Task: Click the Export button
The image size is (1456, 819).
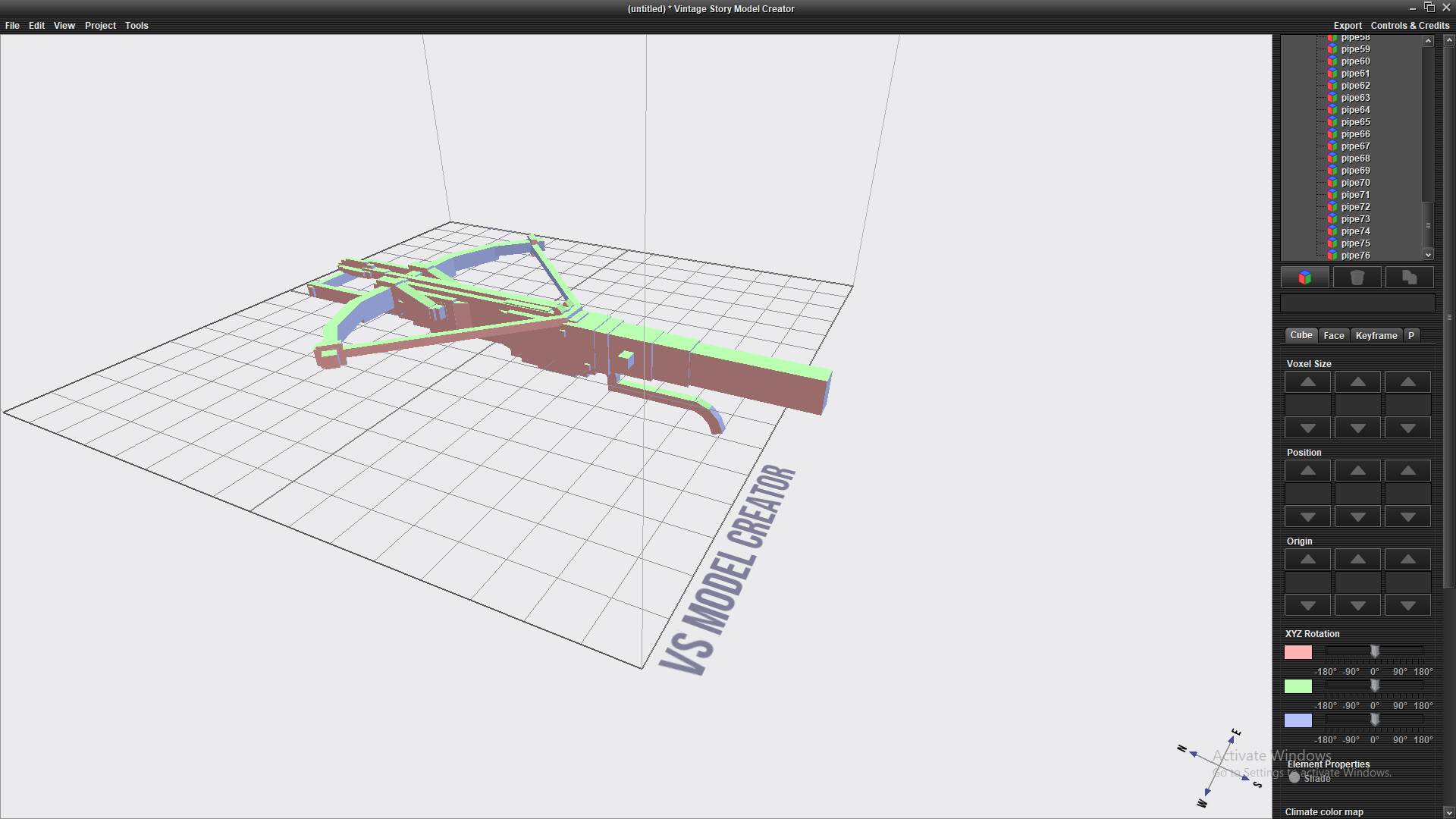Action: (1348, 26)
